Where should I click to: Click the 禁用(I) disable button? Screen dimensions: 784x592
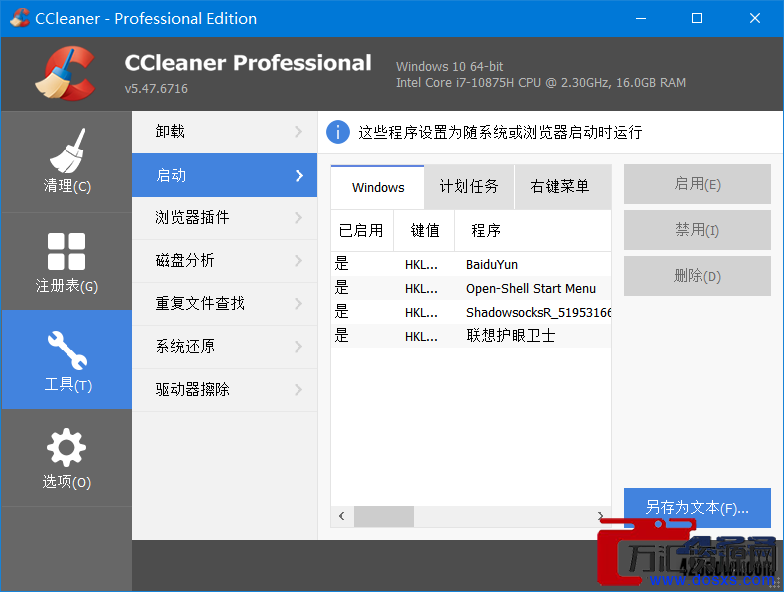pos(697,230)
